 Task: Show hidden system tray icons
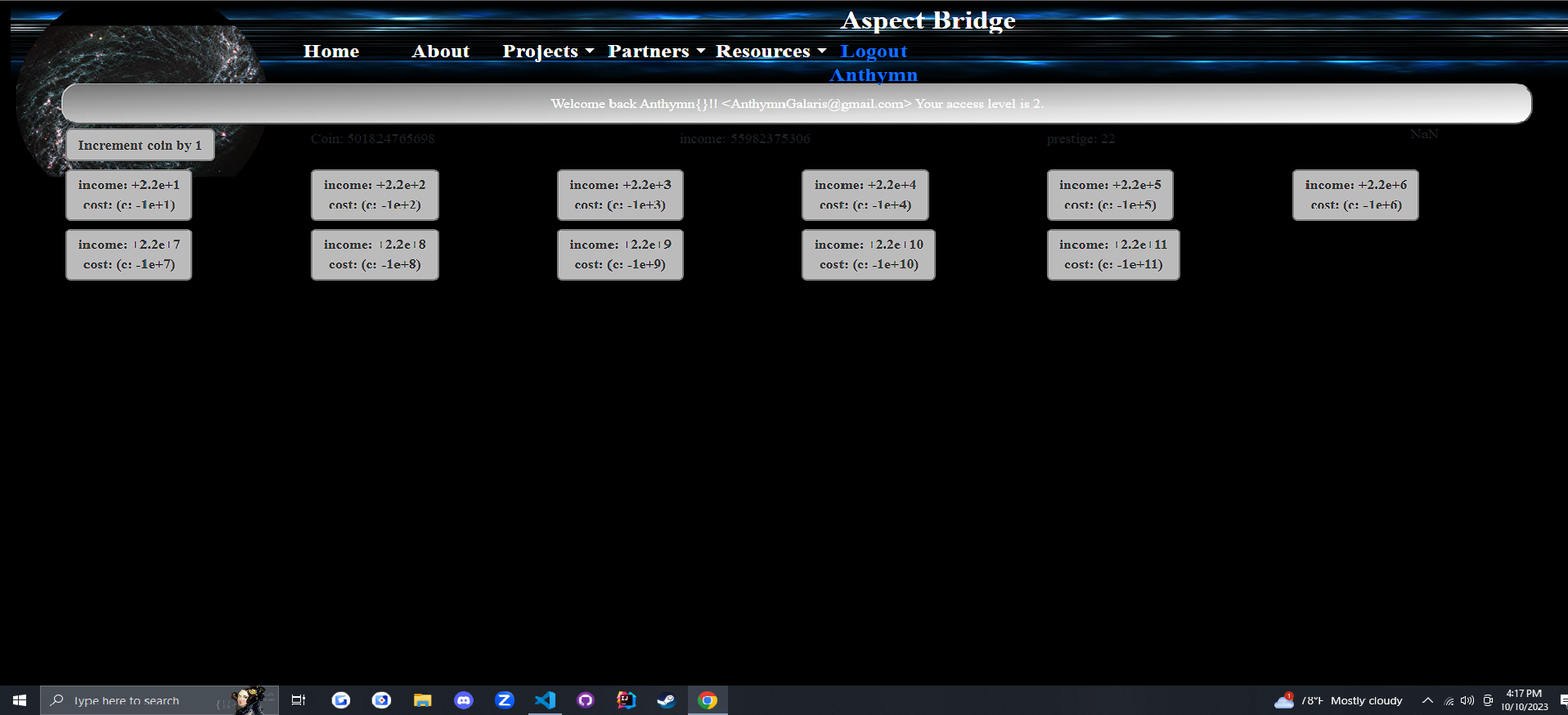pyautogui.click(x=1427, y=700)
